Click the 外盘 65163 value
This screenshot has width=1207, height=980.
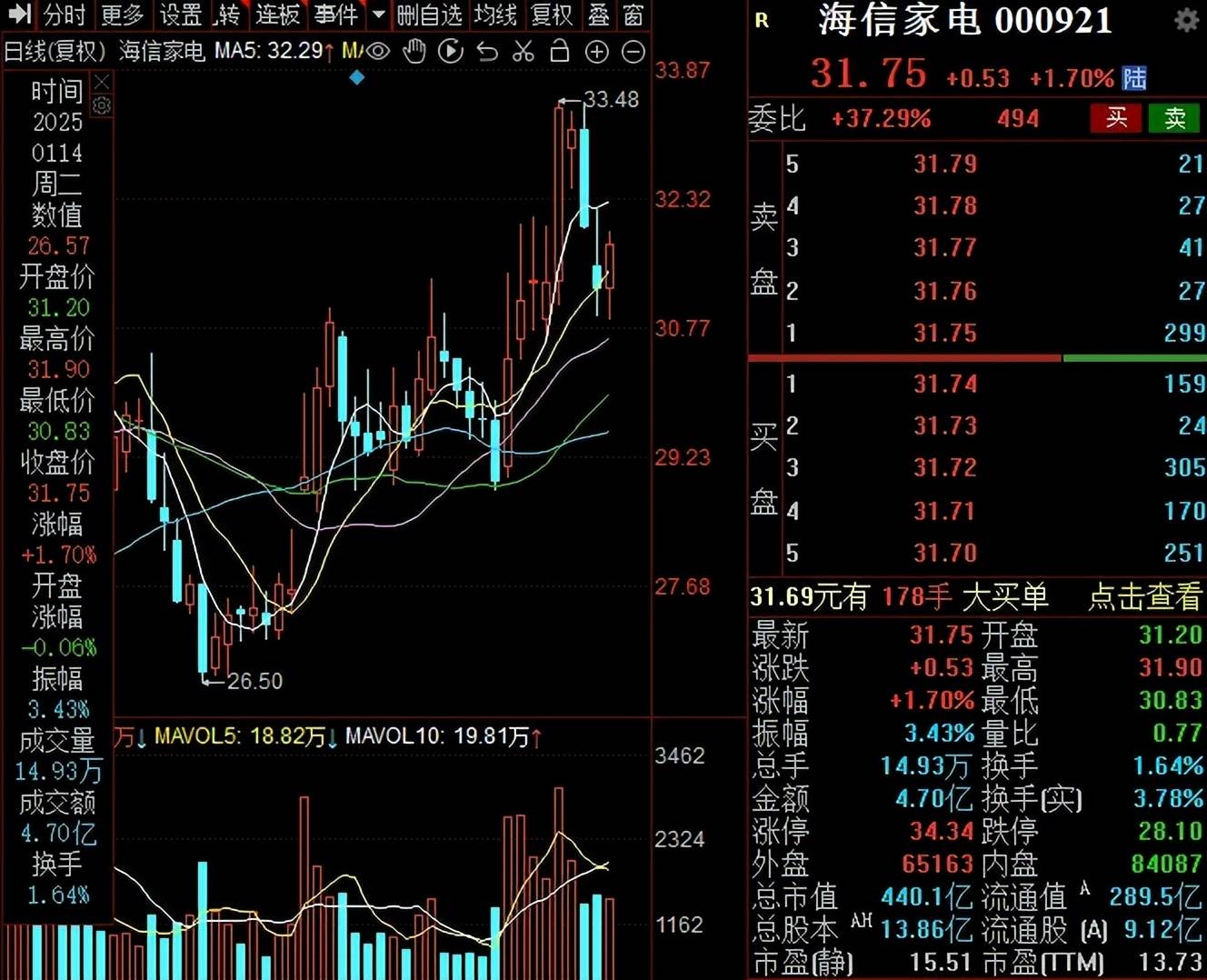[x=938, y=864]
